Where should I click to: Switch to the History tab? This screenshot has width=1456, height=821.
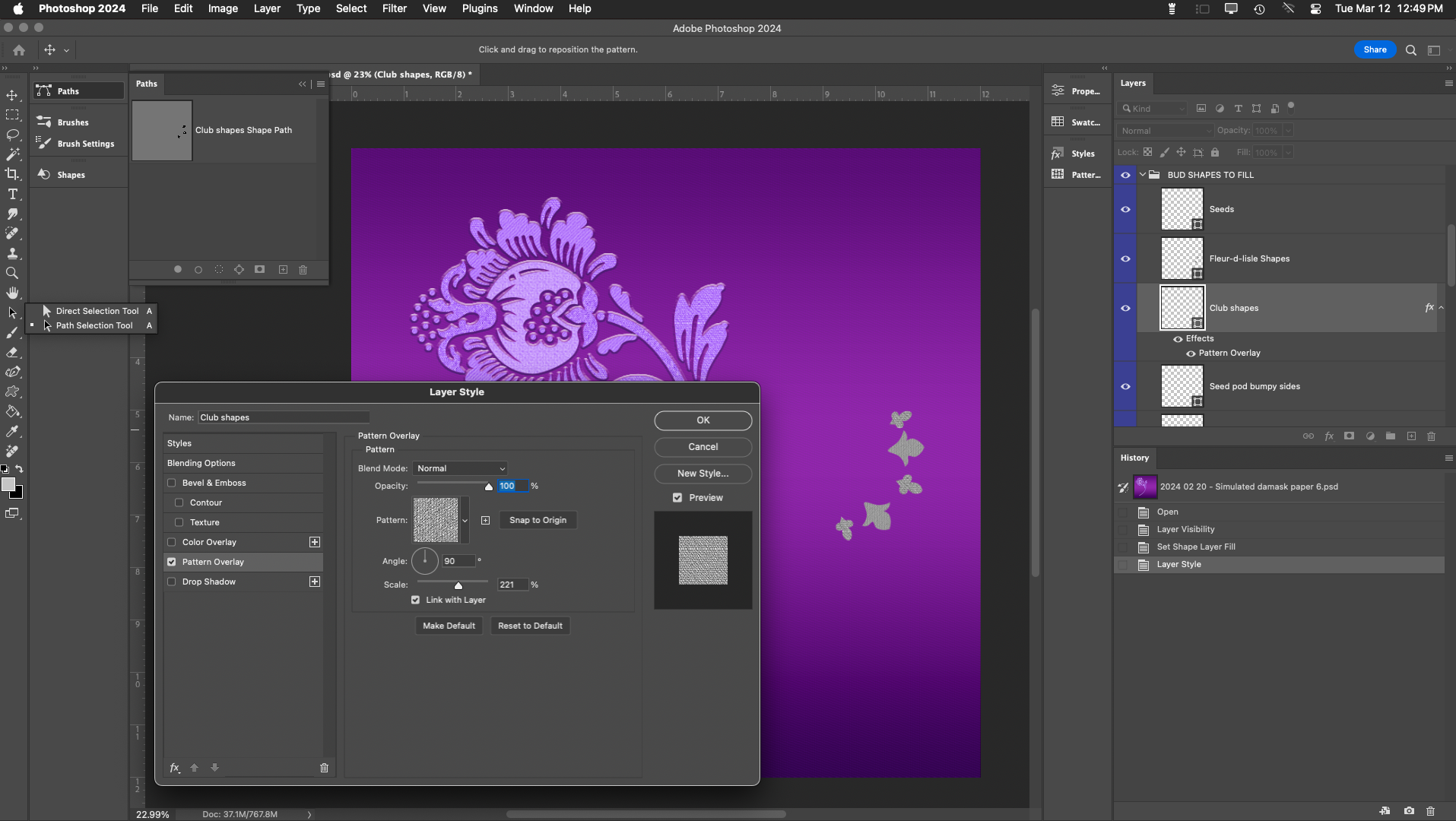[x=1134, y=458]
